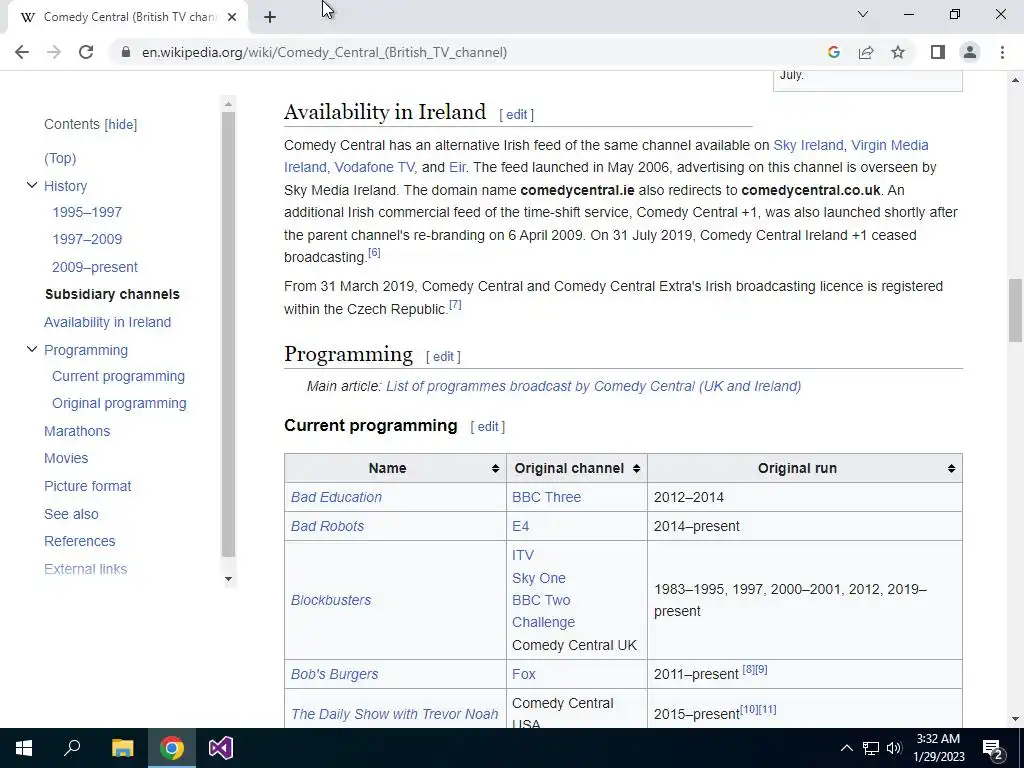Select the Comedy Central Wikipedia tab
Viewport: 1024px width, 768px height.
128,17
